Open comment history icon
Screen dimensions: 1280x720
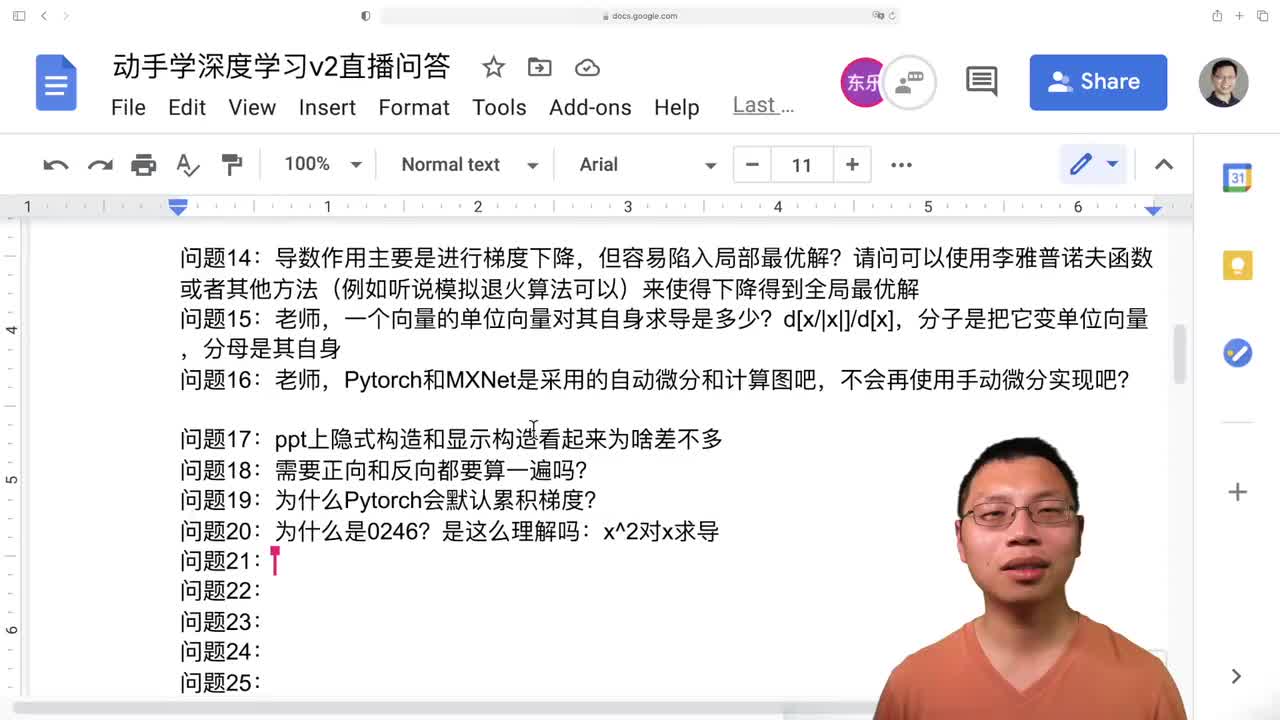(x=981, y=82)
